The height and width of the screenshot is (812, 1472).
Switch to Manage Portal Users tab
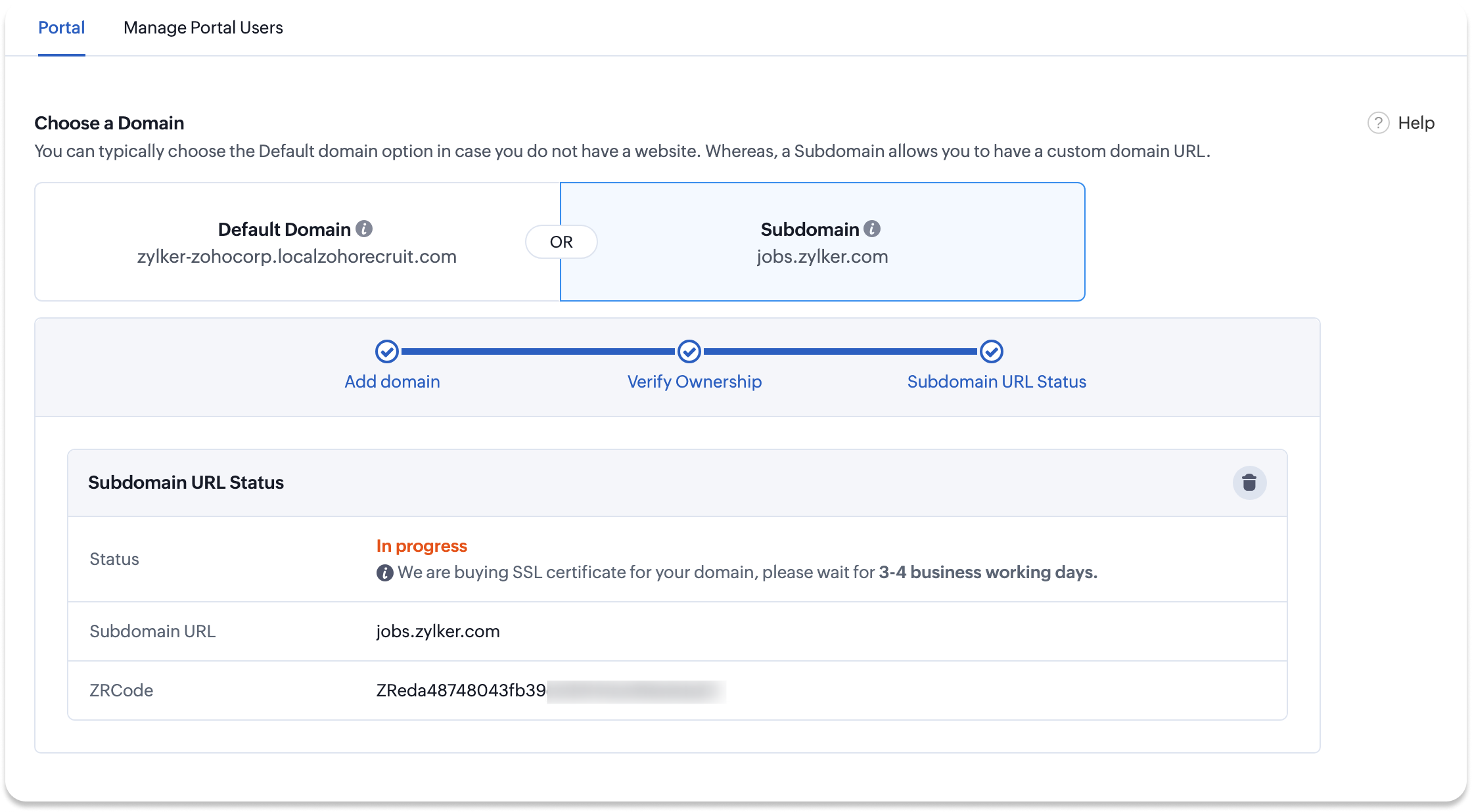point(203,28)
